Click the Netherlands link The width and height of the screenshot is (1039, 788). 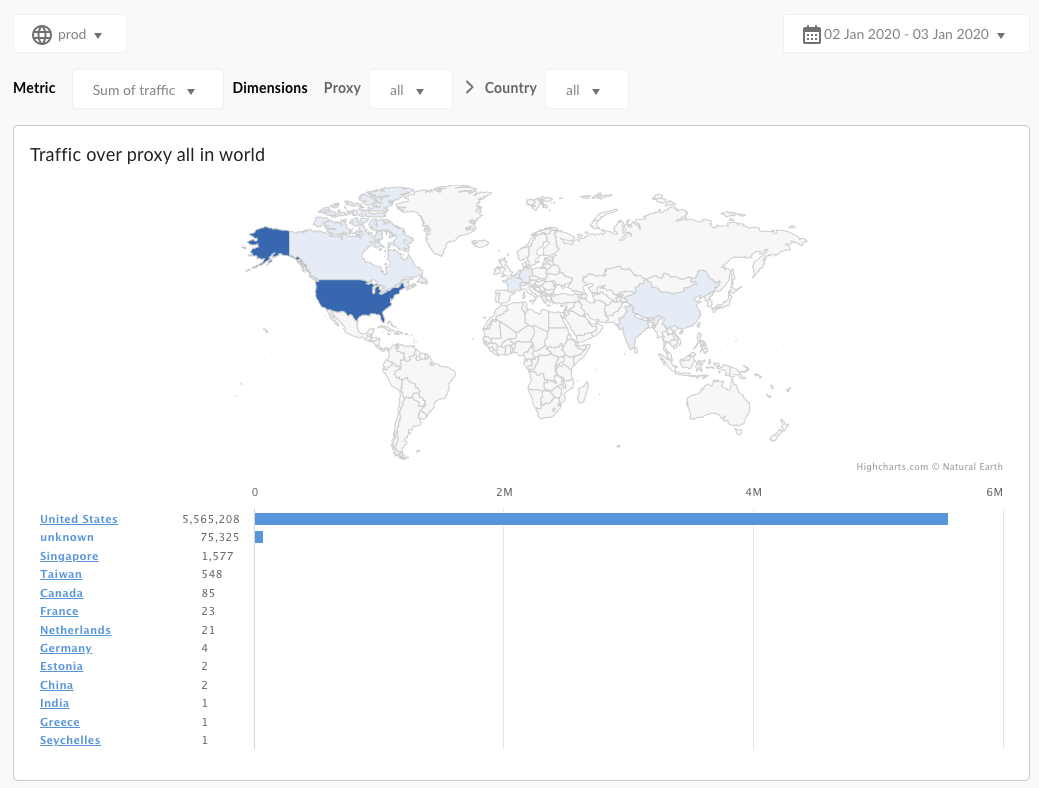75,630
